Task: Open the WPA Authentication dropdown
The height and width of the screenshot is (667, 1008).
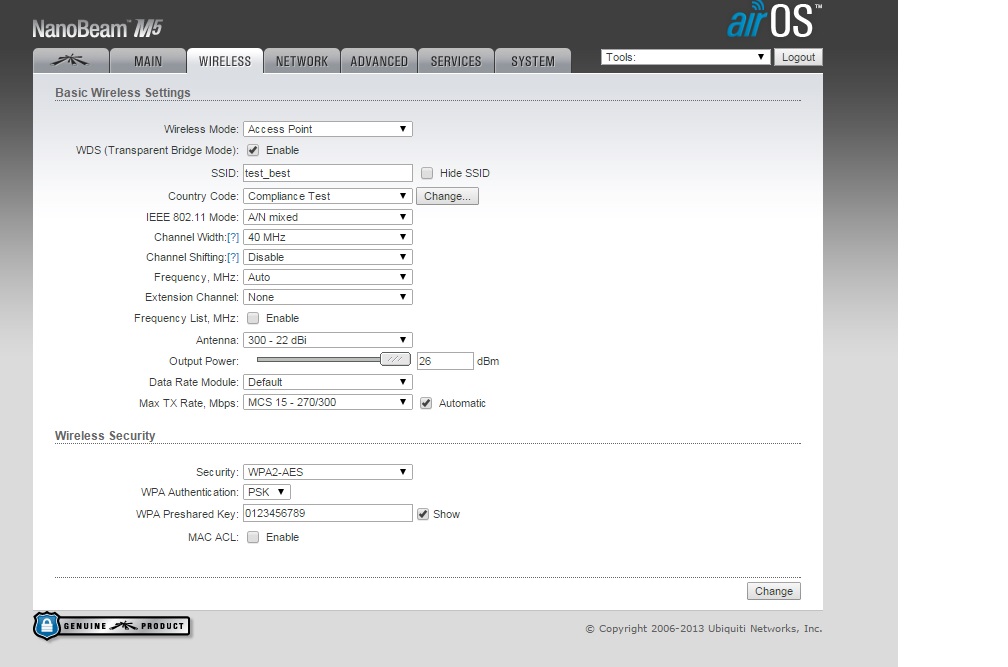Action: [267, 492]
